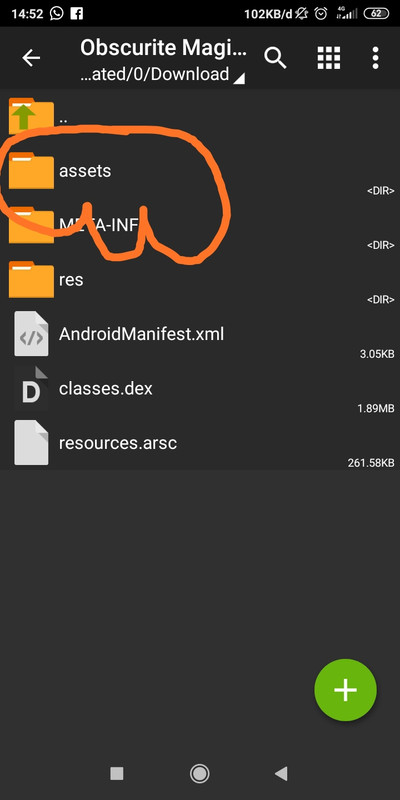
Task: Select the resources.arsc file icon
Action: click(x=31, y=443)
